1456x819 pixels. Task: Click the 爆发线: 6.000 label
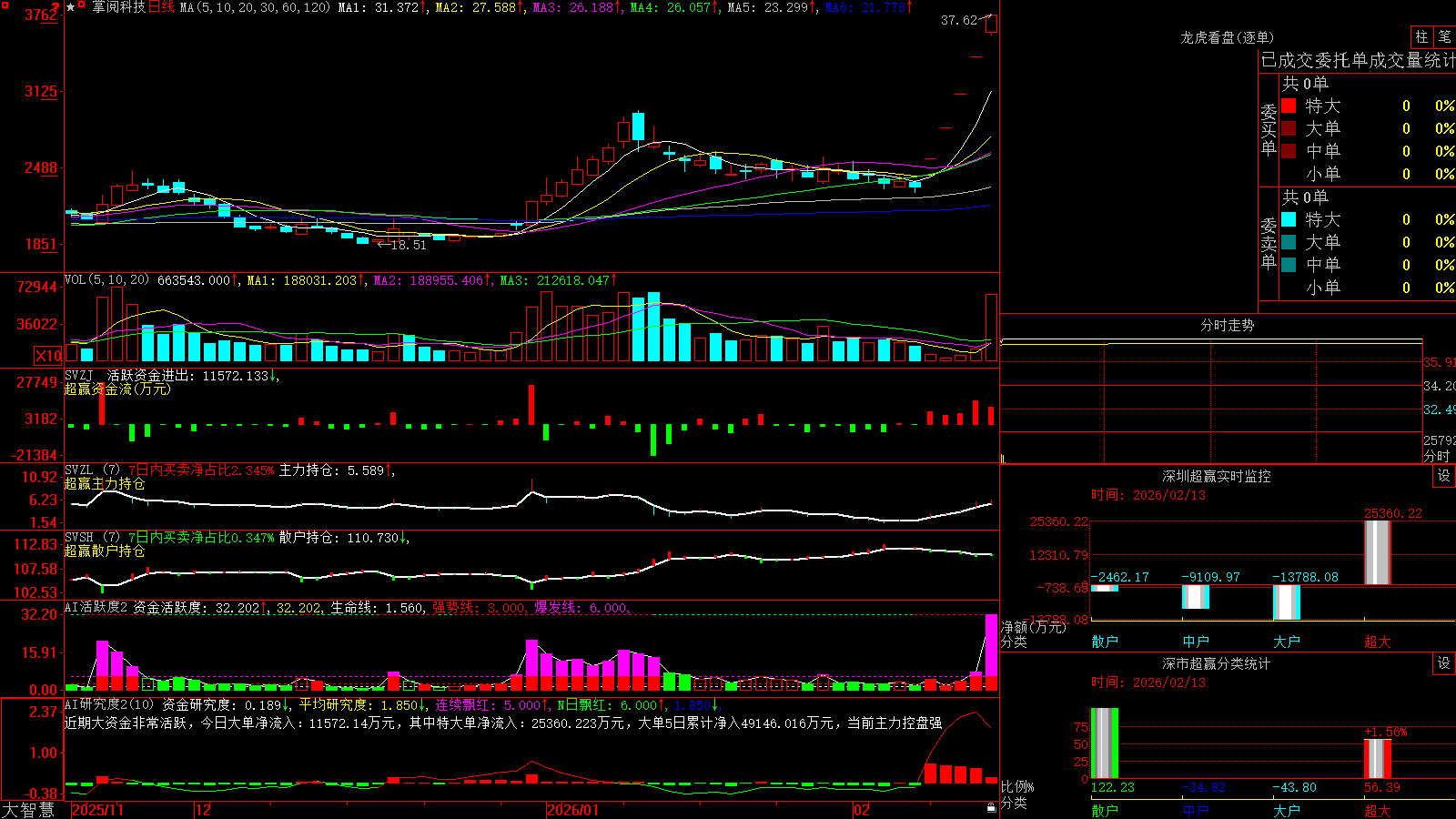coord(581,608)
